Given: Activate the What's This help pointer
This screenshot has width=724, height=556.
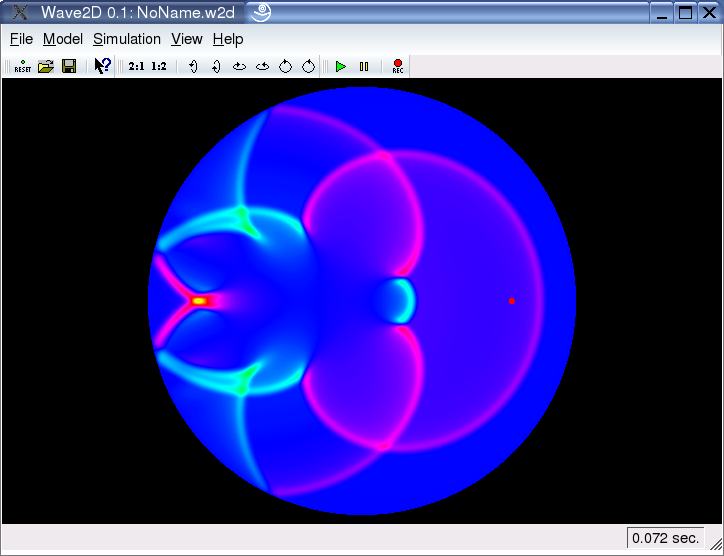Looking at the screenshot, I should 102,66.
